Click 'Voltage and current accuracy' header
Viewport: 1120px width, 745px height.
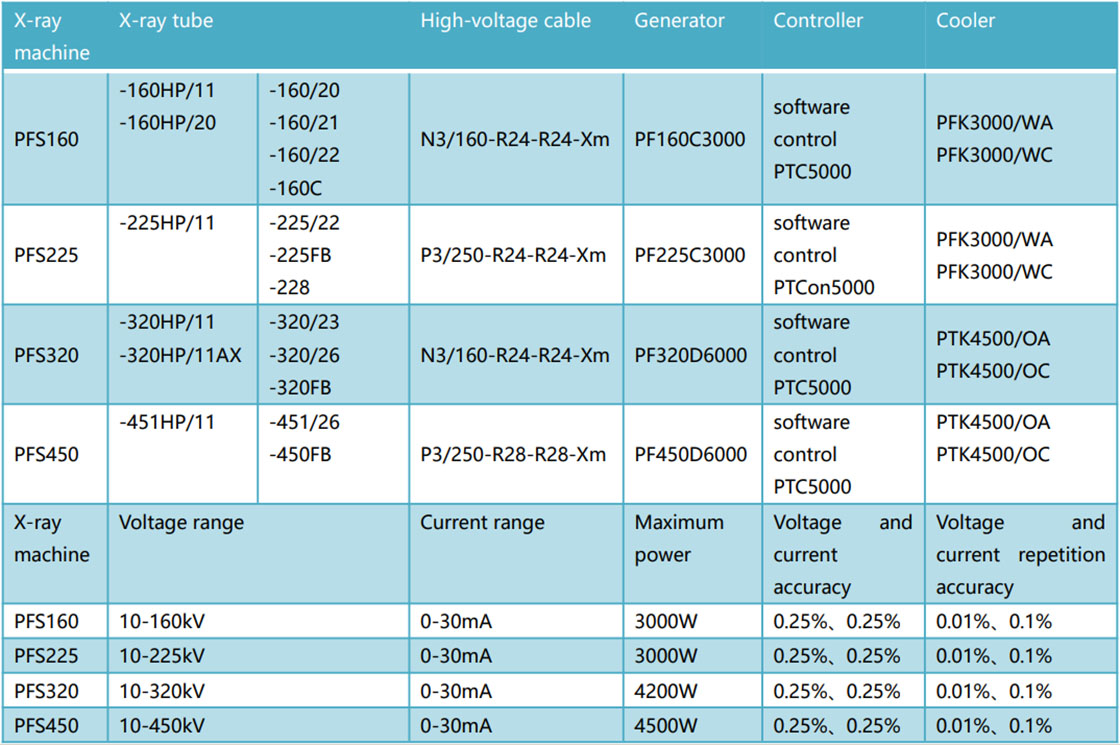coord(843,554)
